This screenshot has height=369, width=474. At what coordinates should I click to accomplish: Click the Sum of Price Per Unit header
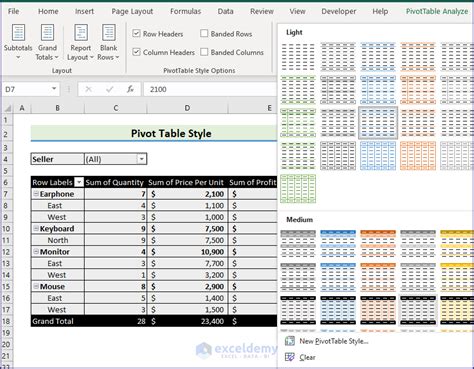click(x=187, y=182)
